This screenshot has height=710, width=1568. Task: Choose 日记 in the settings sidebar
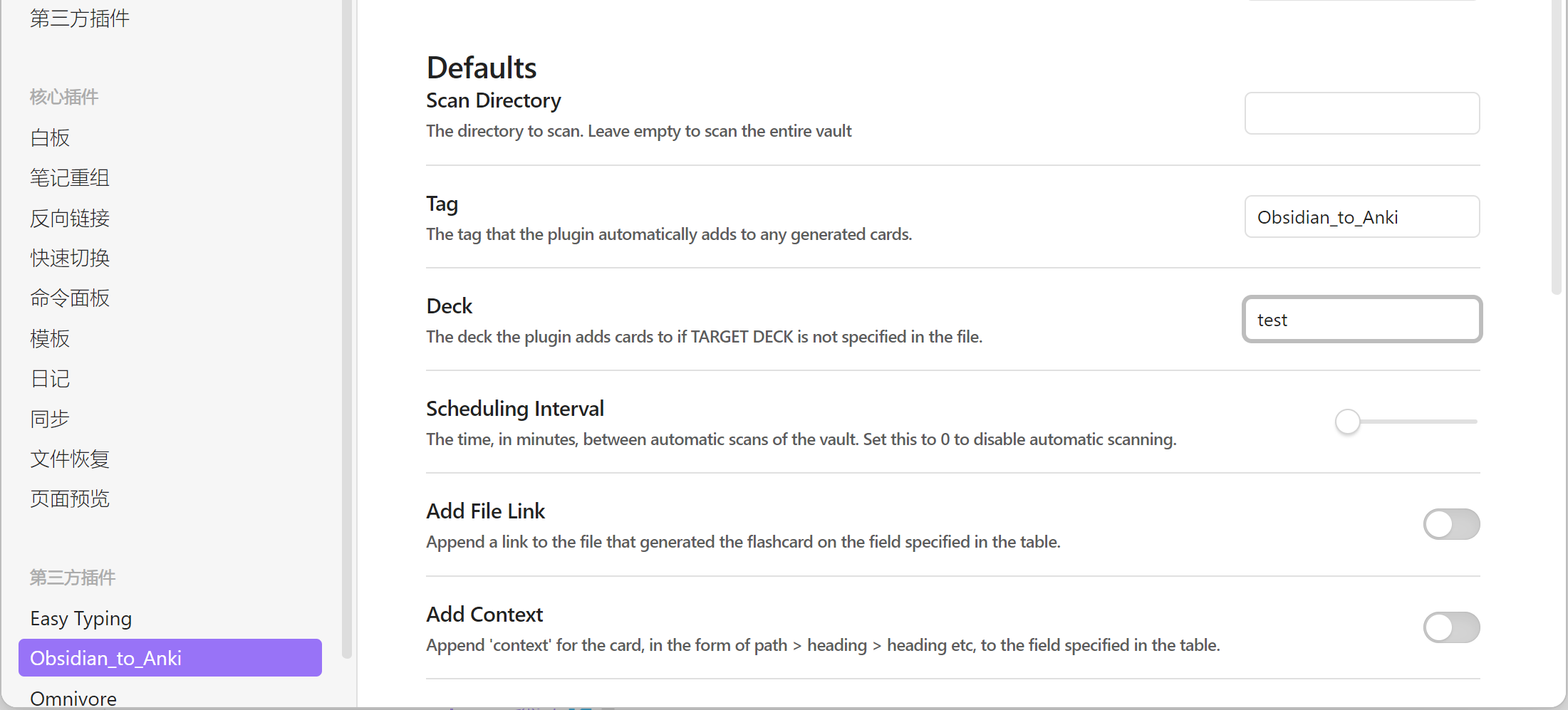point(50,378)
